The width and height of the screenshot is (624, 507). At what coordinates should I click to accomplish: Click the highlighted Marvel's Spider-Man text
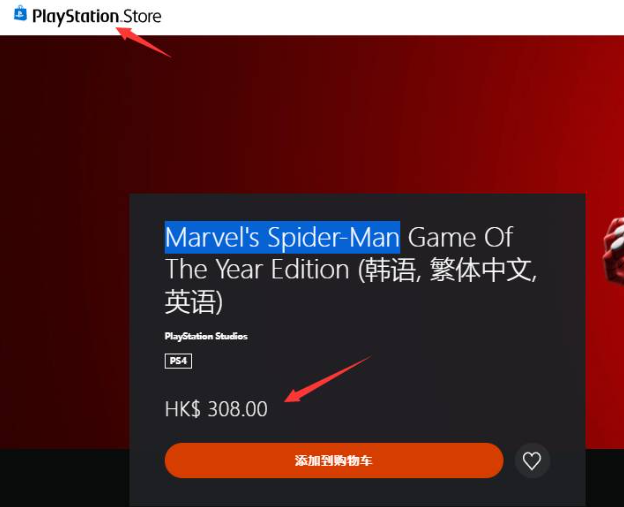pos(283,237)
